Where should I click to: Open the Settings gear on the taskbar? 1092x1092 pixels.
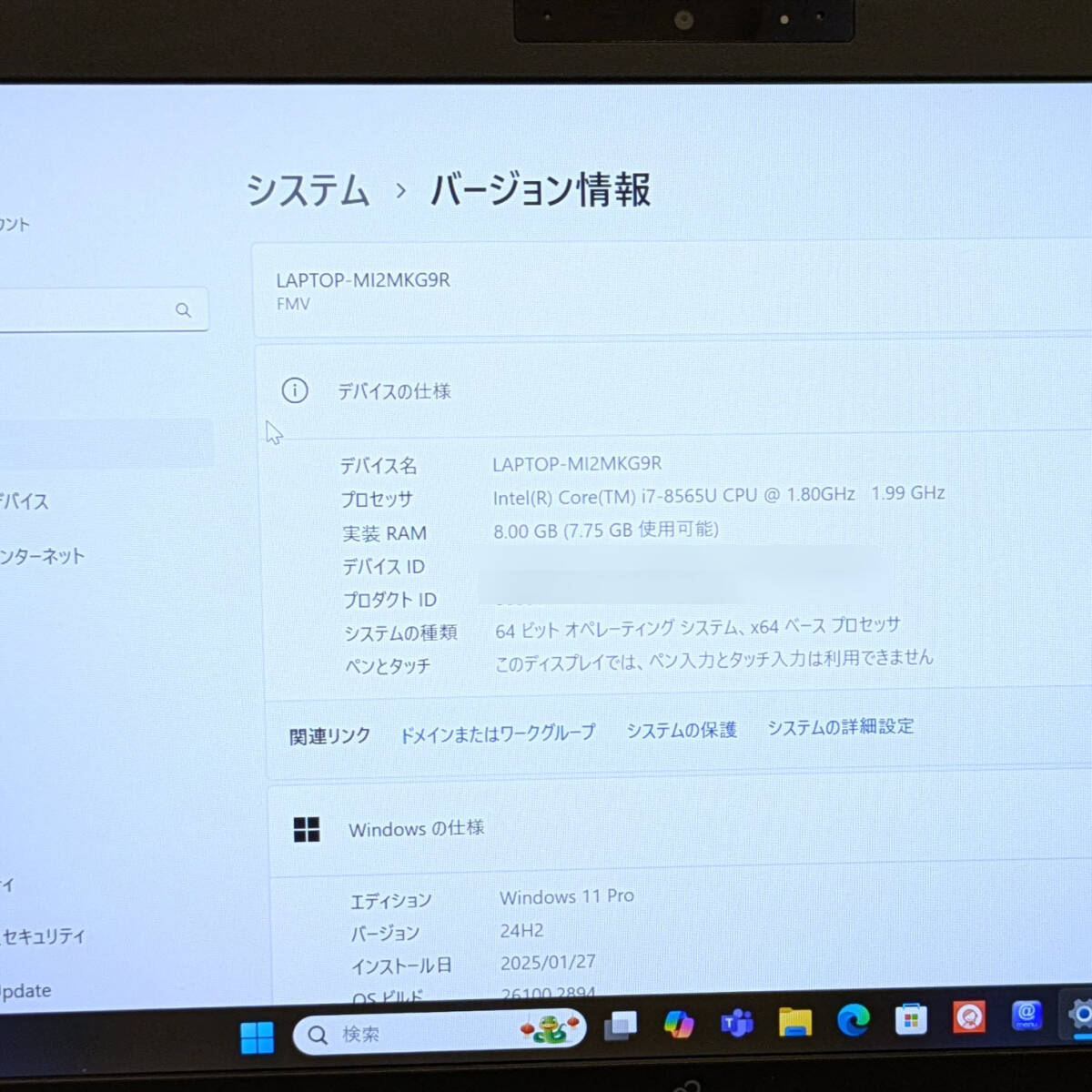1080,1014
